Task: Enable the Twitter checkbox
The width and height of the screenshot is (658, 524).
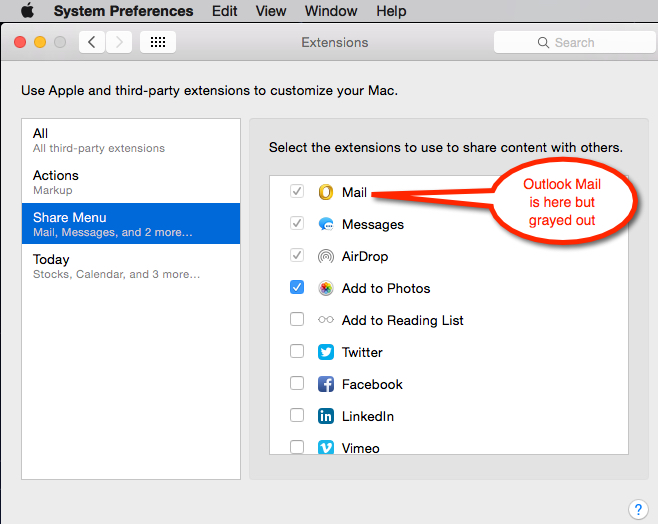Action: coord(297,351)
